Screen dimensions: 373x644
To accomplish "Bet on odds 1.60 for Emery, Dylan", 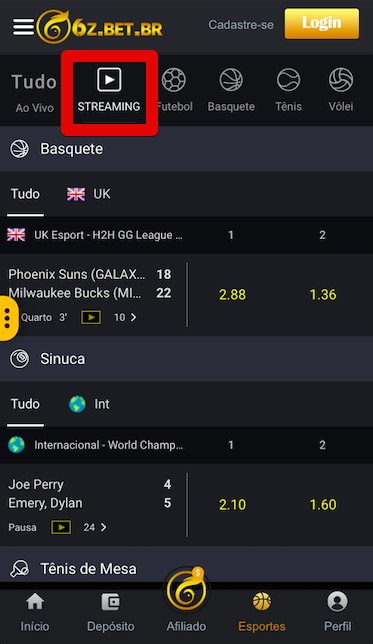I will 323,504.
